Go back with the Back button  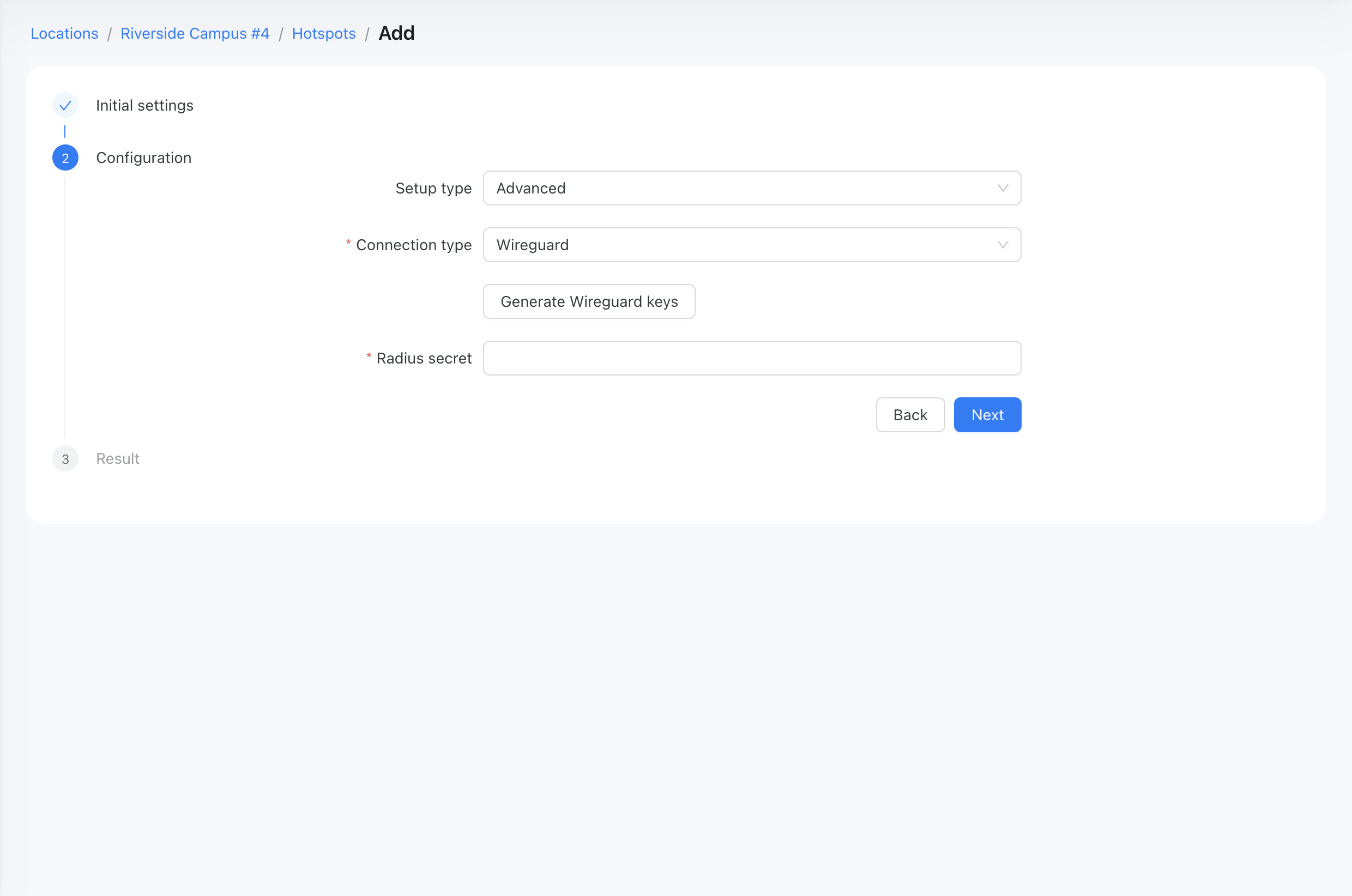click(910, 415)
